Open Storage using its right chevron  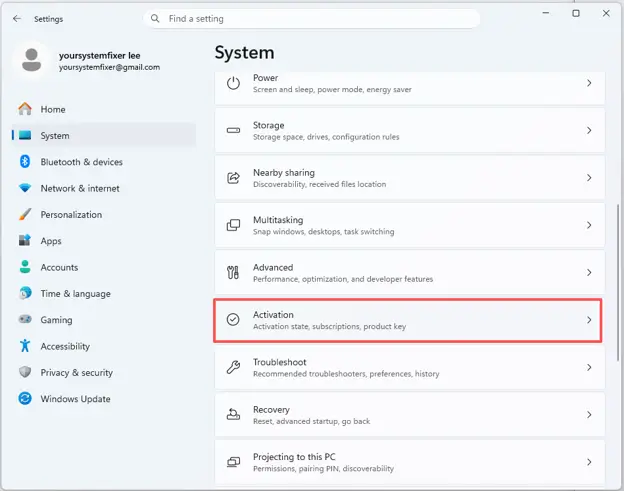coord(589,130)
